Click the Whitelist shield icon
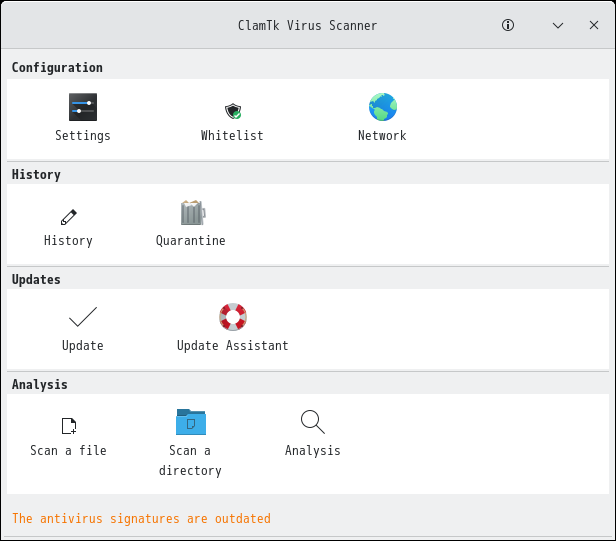 [232, 110]
